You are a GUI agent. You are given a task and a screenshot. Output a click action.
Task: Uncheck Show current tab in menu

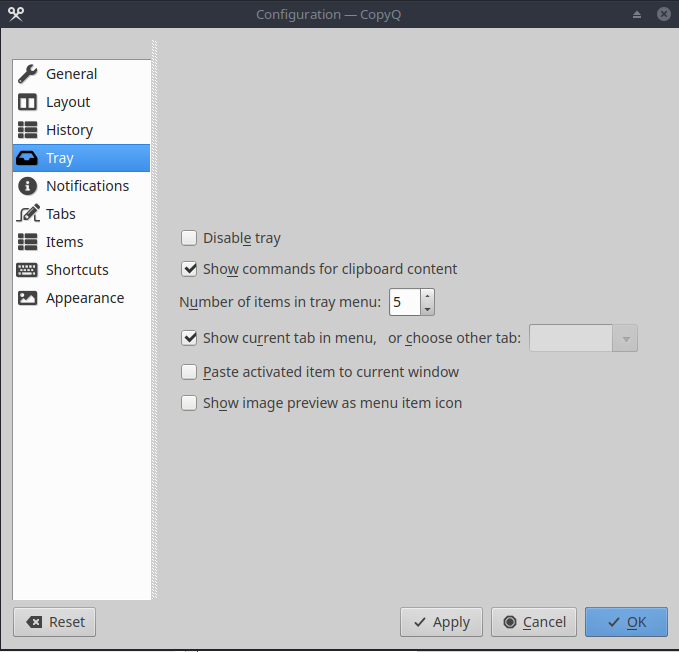pyautogui.click(x=189, y=338)
